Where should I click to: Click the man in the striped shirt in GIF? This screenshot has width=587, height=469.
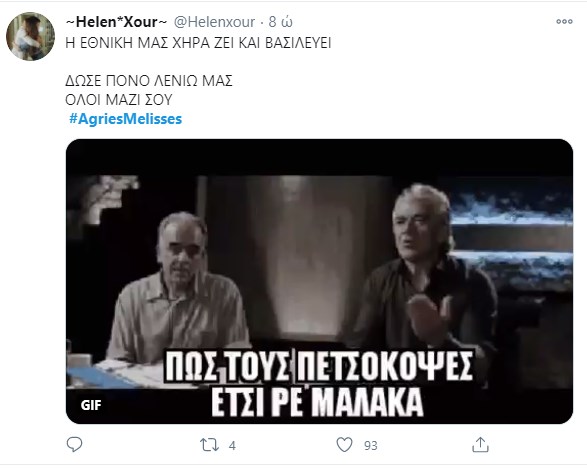(x=176, y=288)
